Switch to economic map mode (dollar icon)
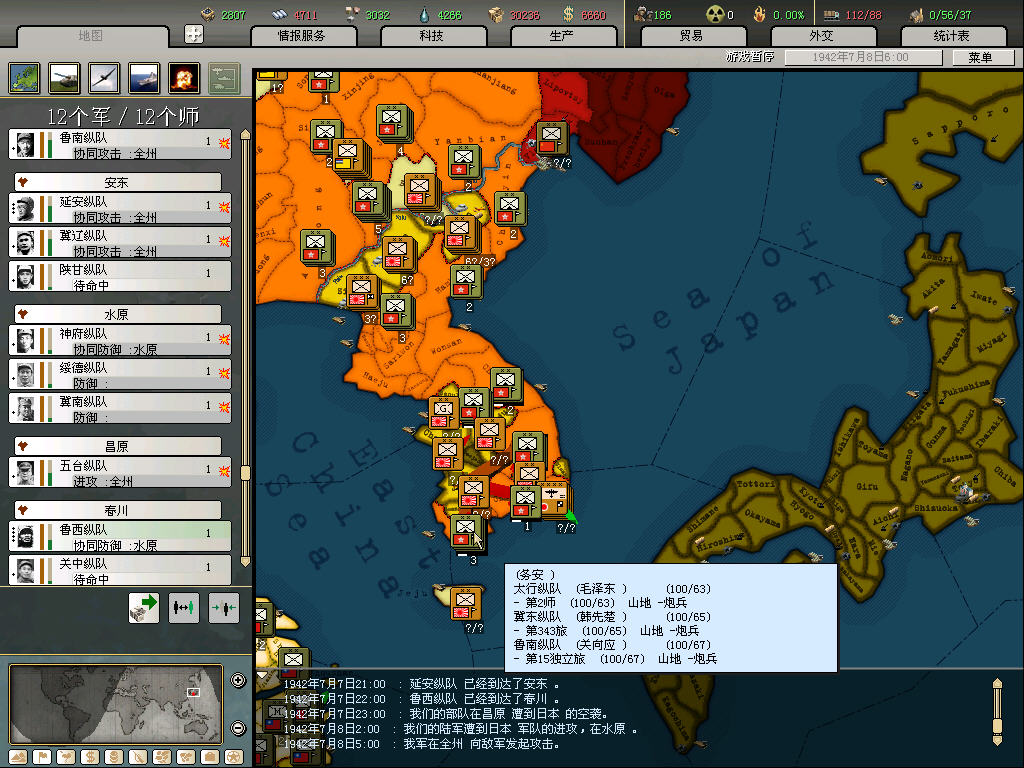The width and height of the screenshot is (1024, 768). [90, 758]
